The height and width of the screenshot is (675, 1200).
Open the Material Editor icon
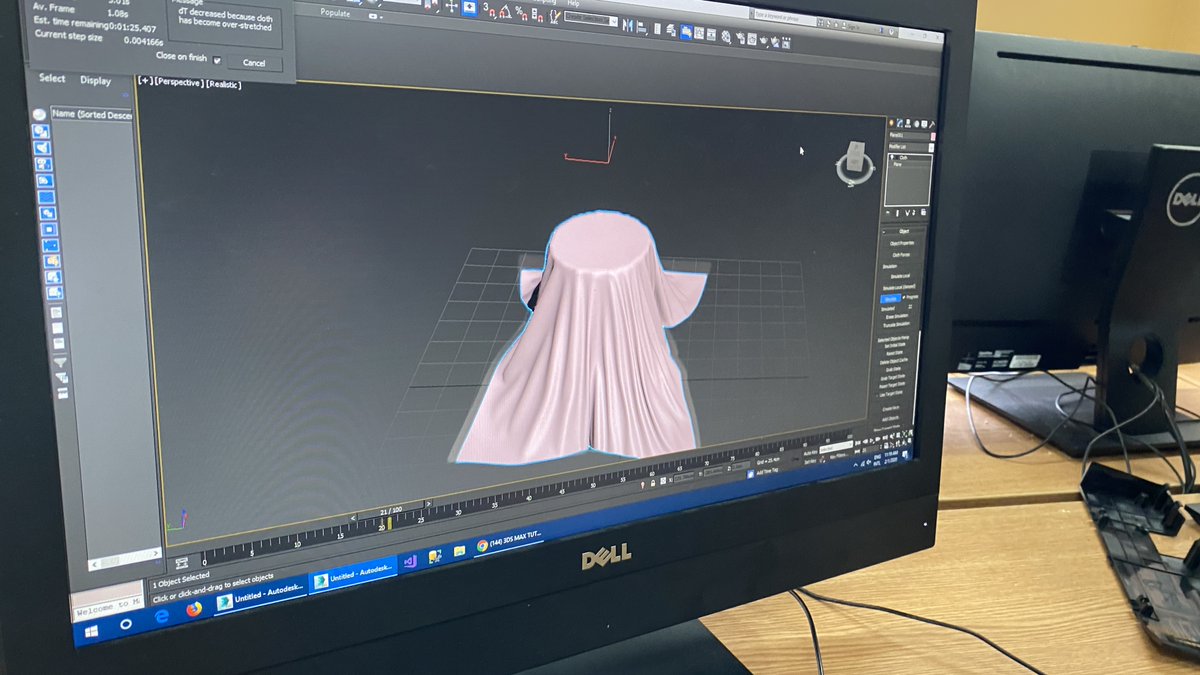(726, 36)
